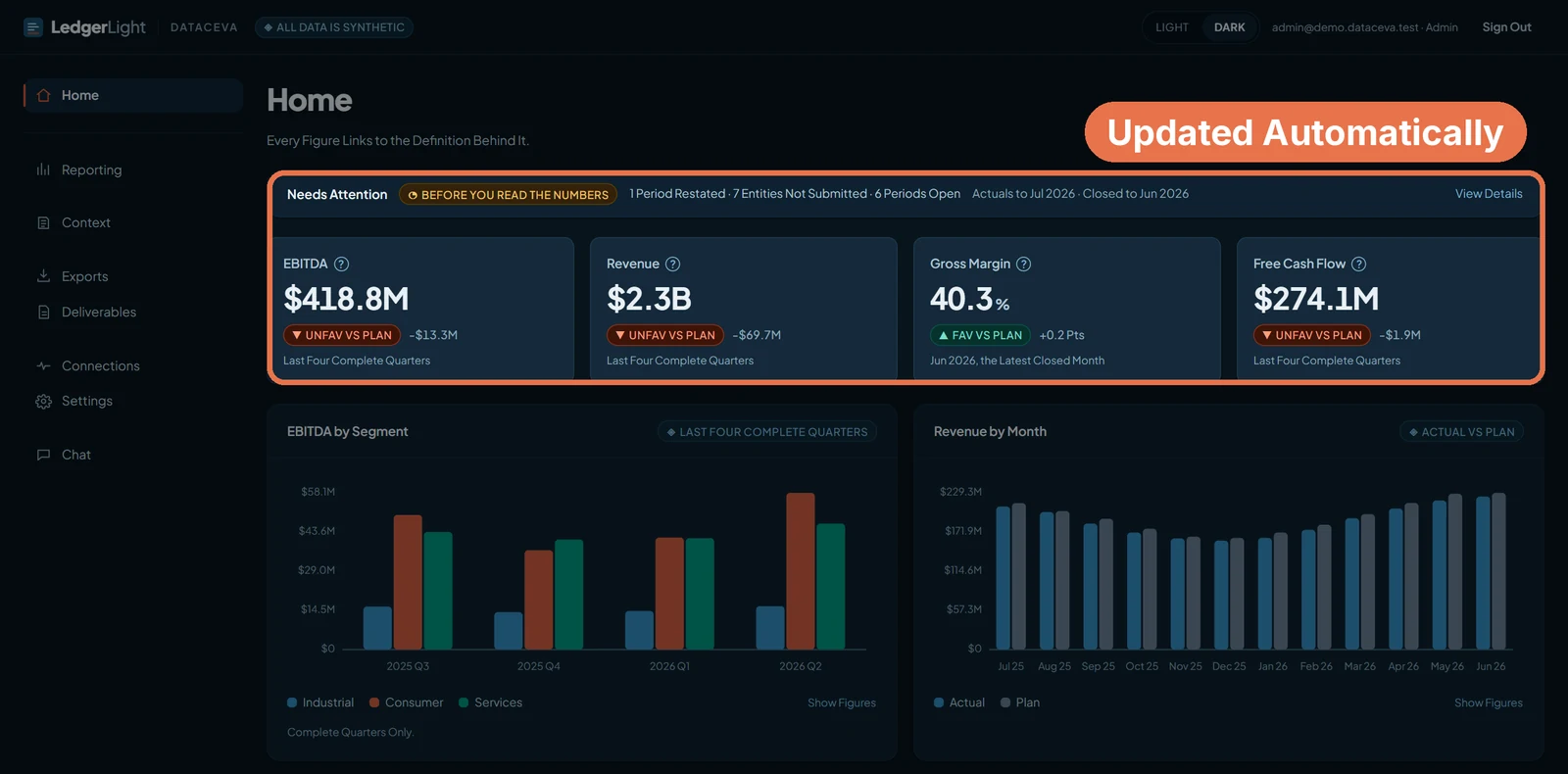
Task: Click the Sign Out button
Action: (1506, 27)
